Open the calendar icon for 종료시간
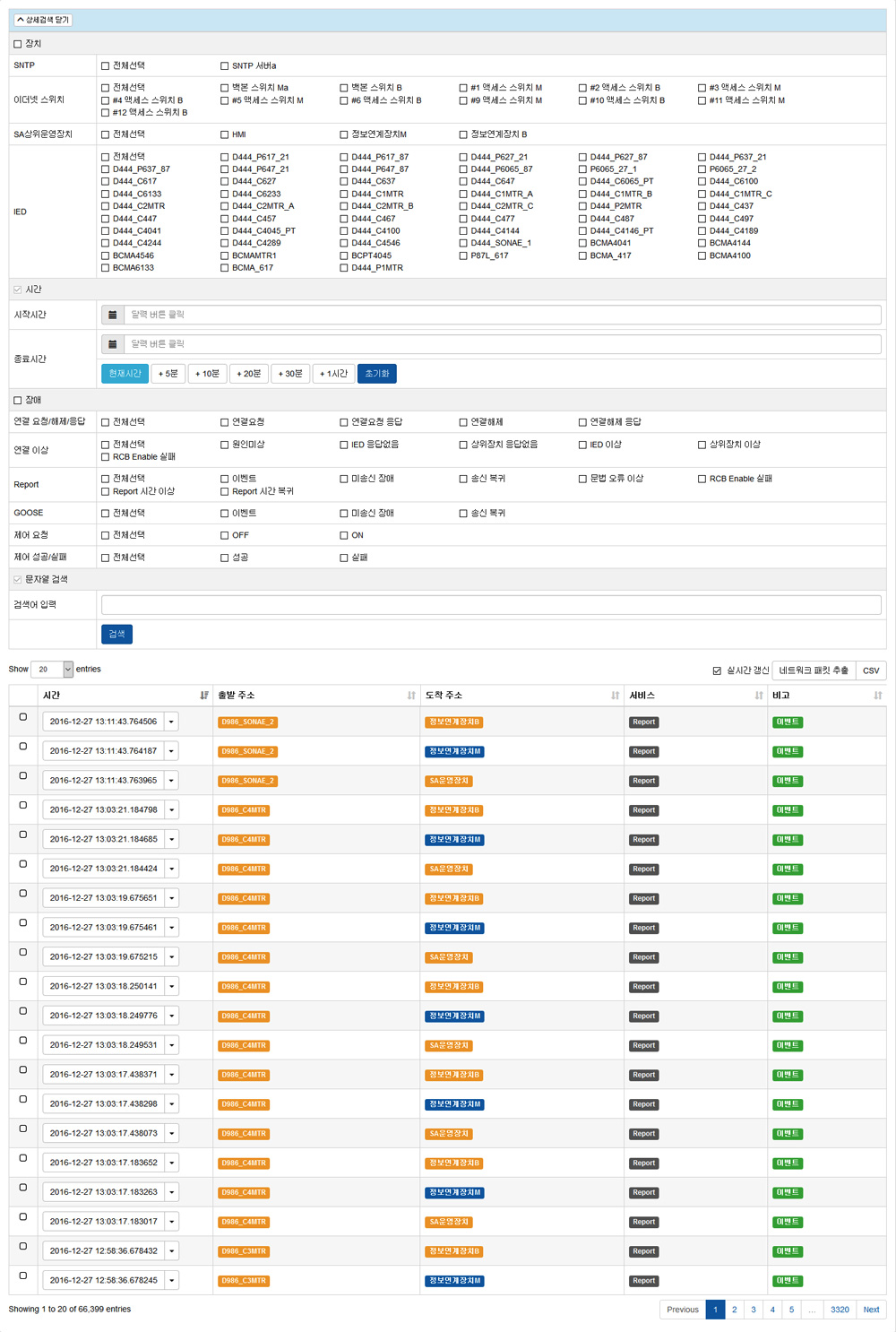 [112, 344]
